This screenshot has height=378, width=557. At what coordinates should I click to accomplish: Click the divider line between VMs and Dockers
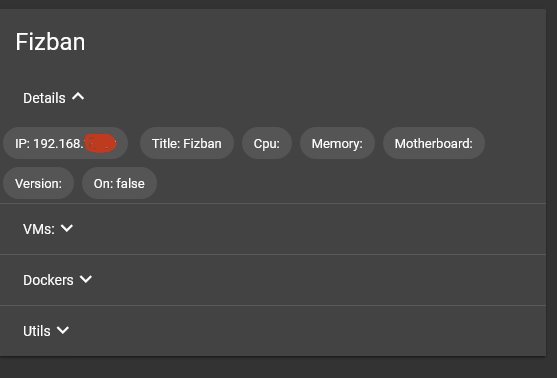[x=273, y=254]
